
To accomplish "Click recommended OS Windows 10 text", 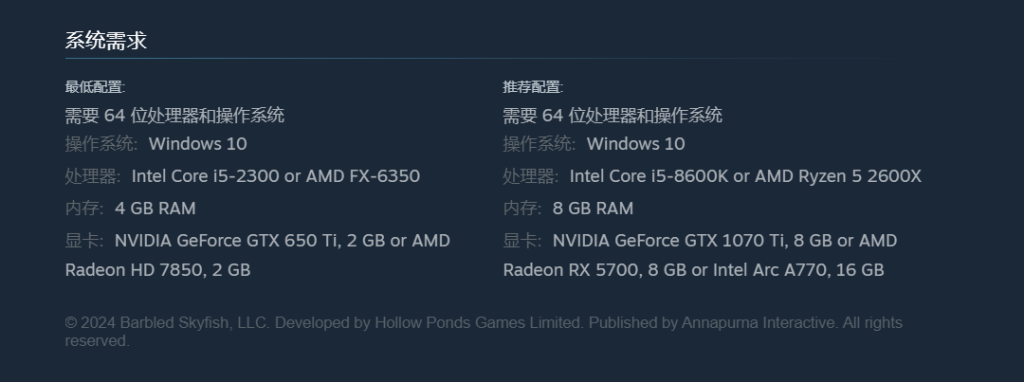I will click(x=636, y=144).
